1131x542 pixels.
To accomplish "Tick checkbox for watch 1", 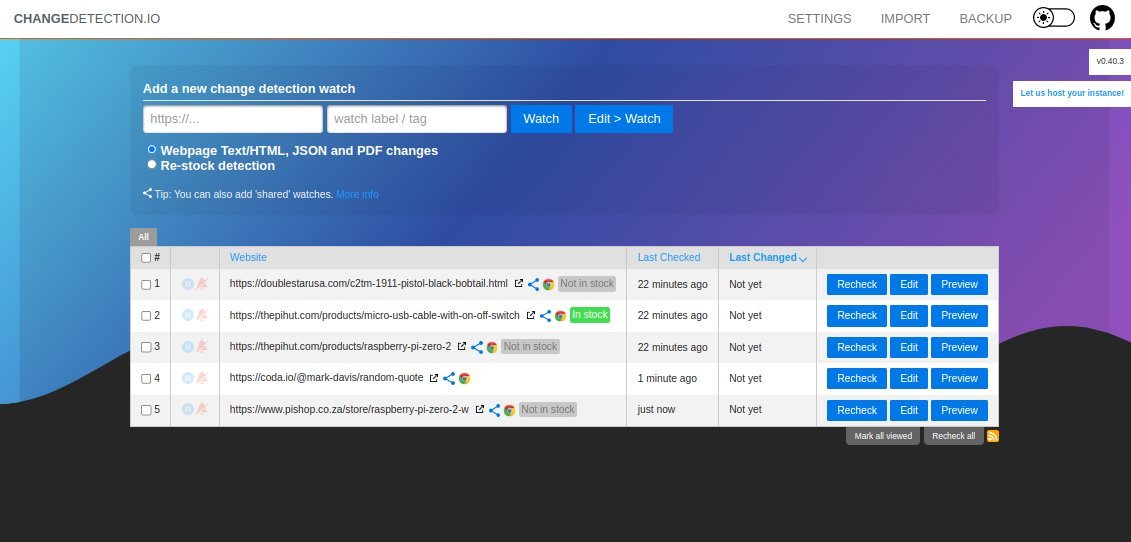I will tap(146, 284).
